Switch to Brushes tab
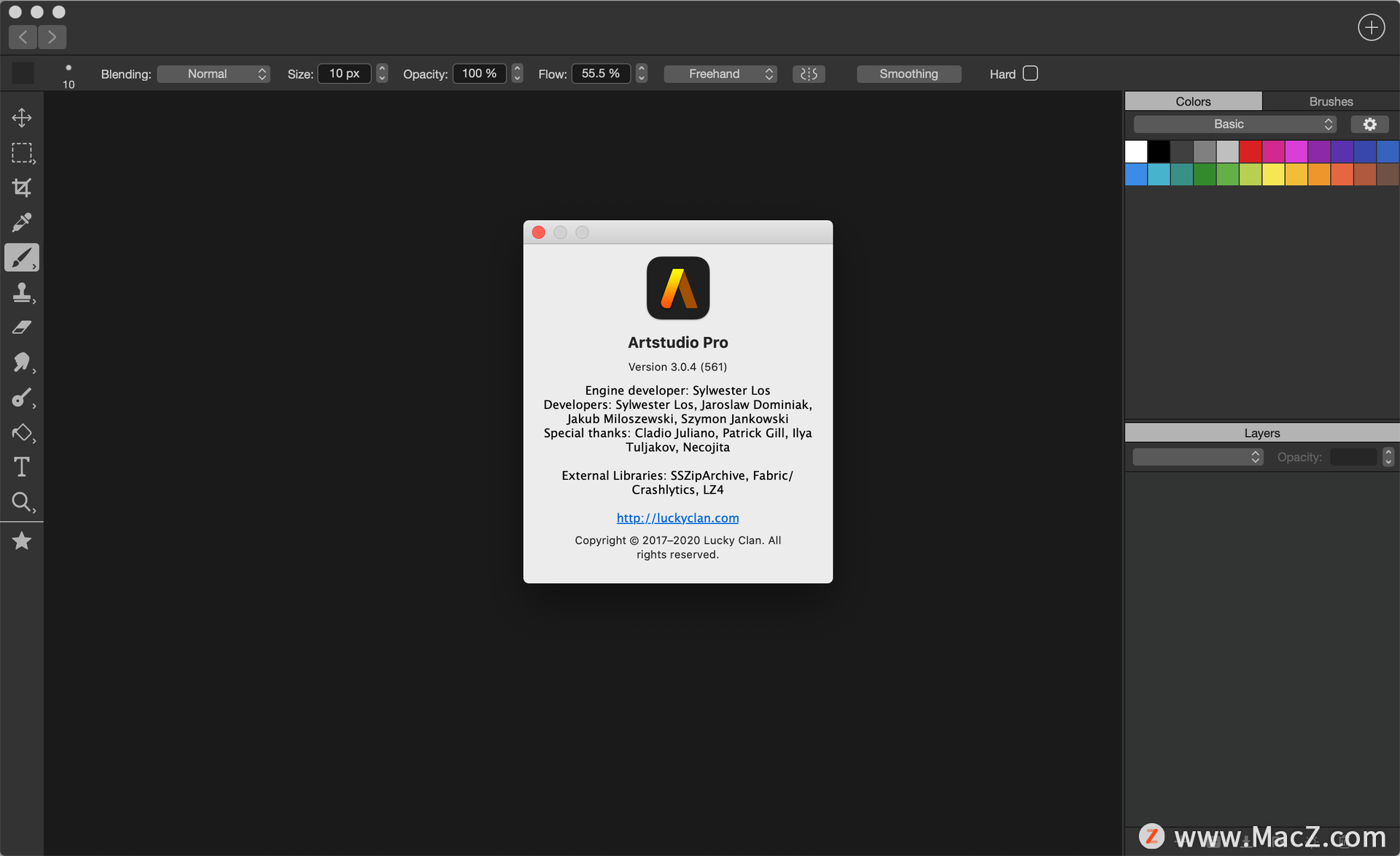The width and height of the screenshot is (1400, 856). [1329, 100]
